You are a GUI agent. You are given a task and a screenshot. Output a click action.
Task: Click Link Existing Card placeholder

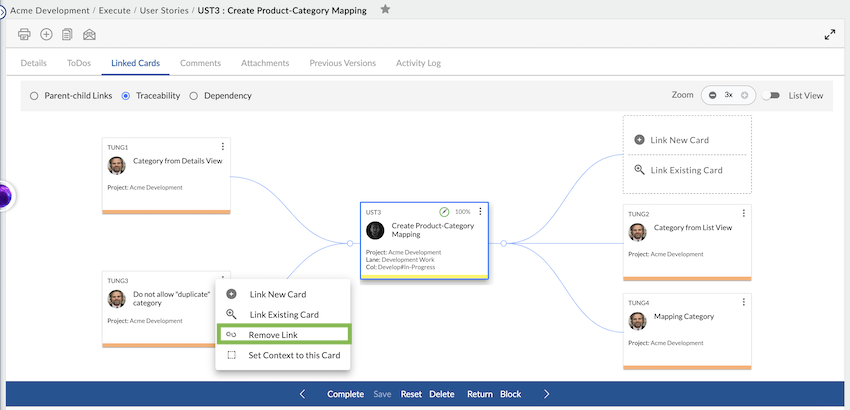[686, 170]
